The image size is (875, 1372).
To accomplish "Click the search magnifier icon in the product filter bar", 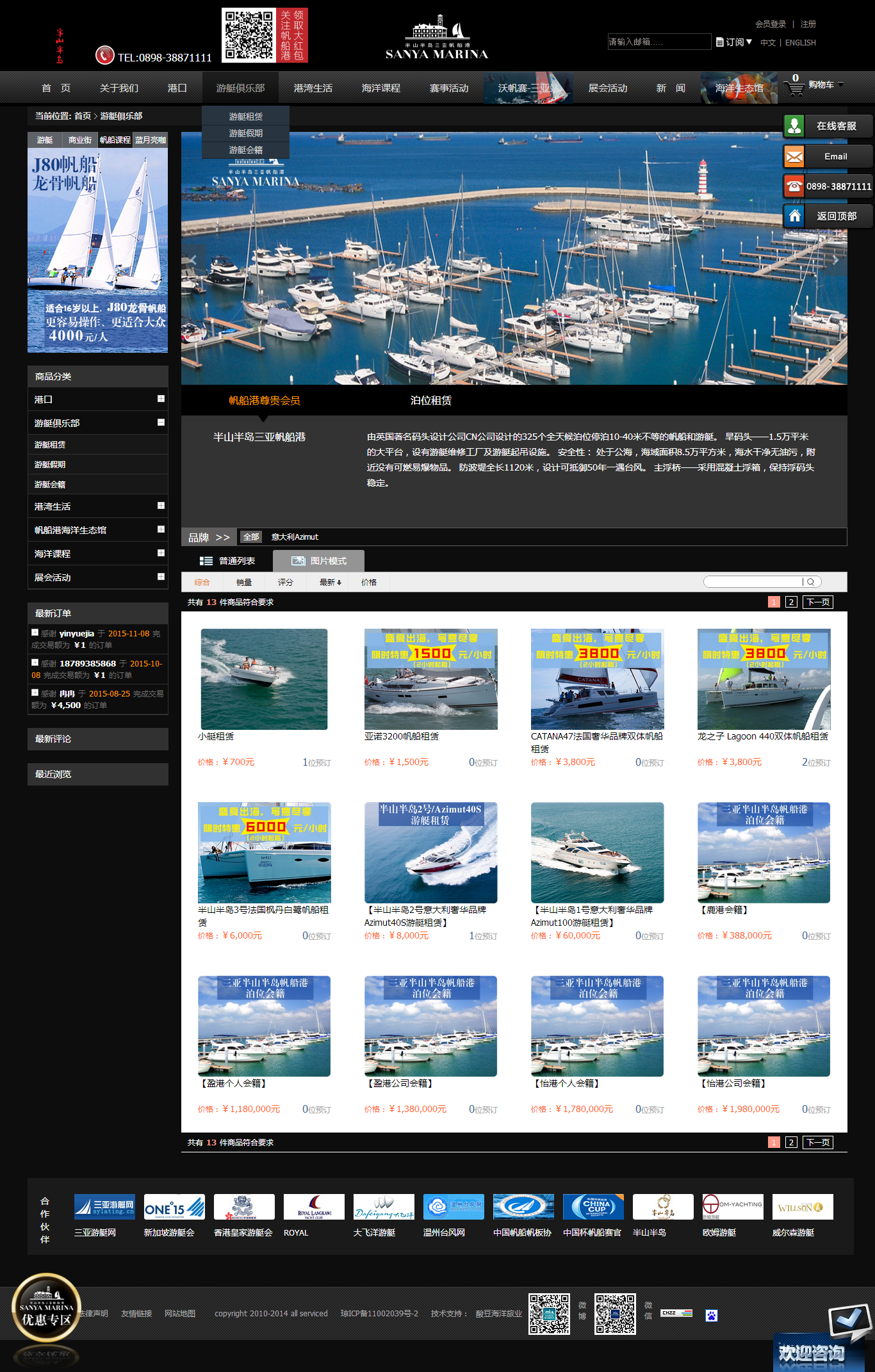I will 811,582.
